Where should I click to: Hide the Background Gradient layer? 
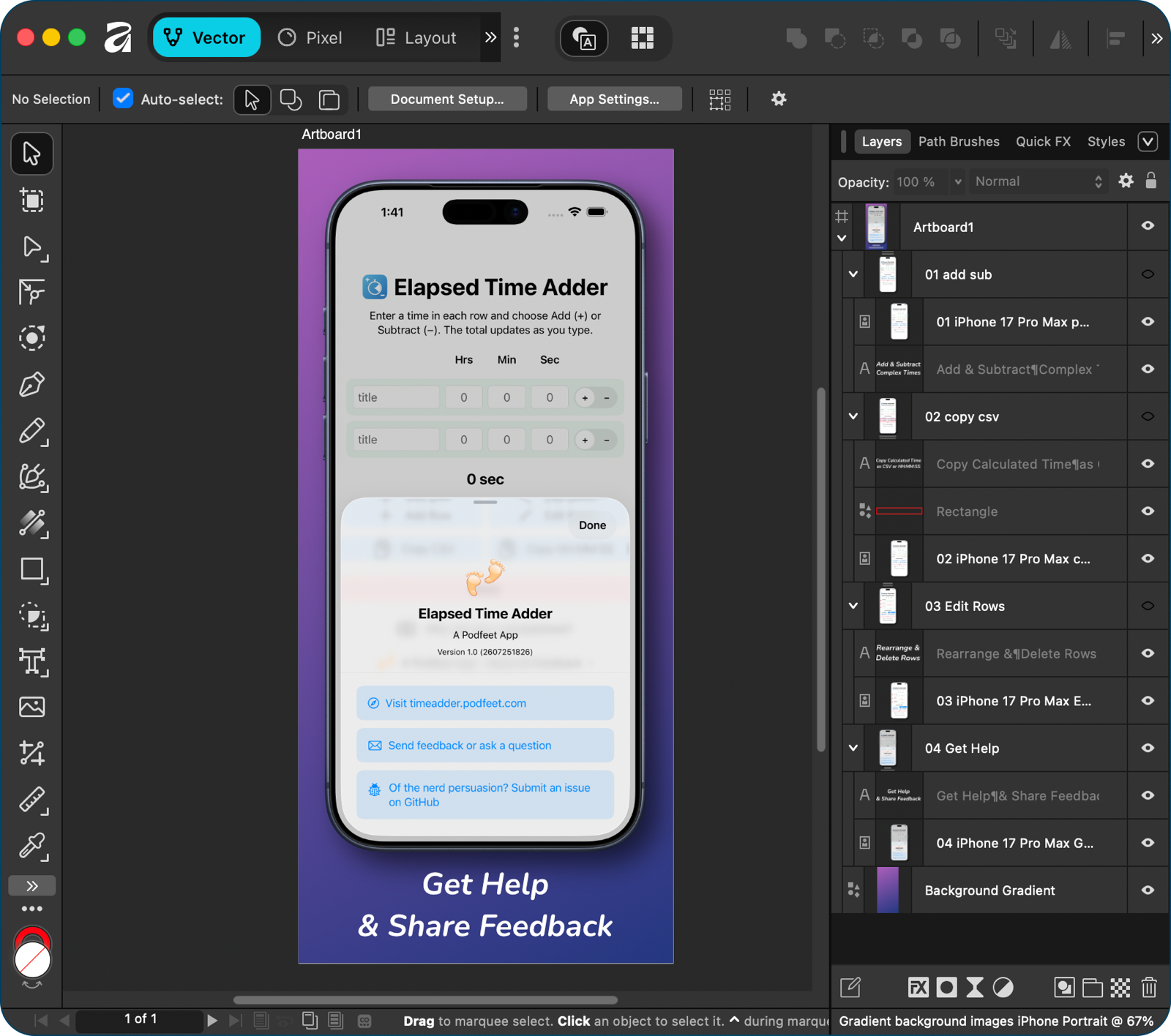(1148, 890)
